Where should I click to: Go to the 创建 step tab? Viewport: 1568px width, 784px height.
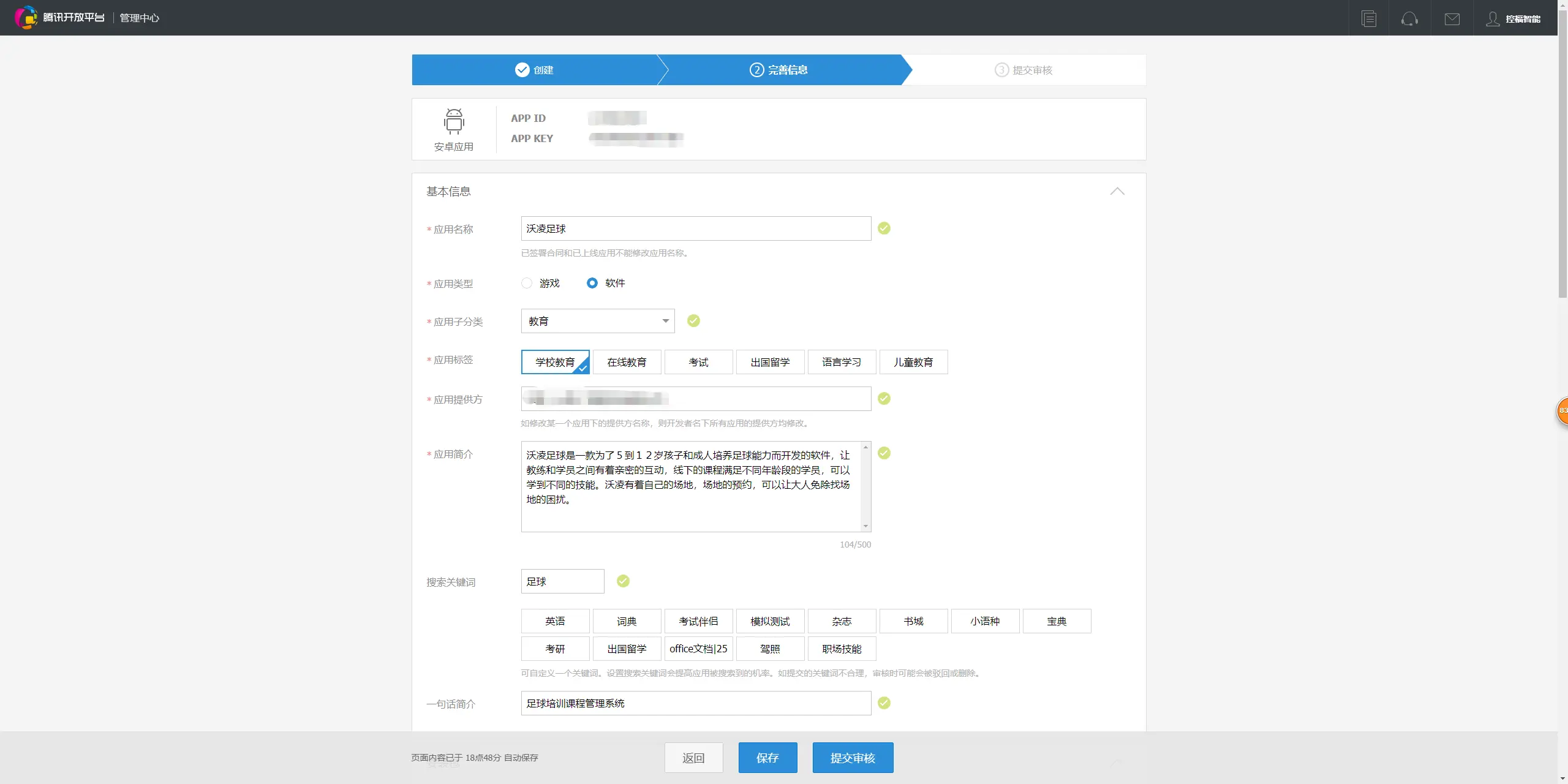[x=534, y=70]
